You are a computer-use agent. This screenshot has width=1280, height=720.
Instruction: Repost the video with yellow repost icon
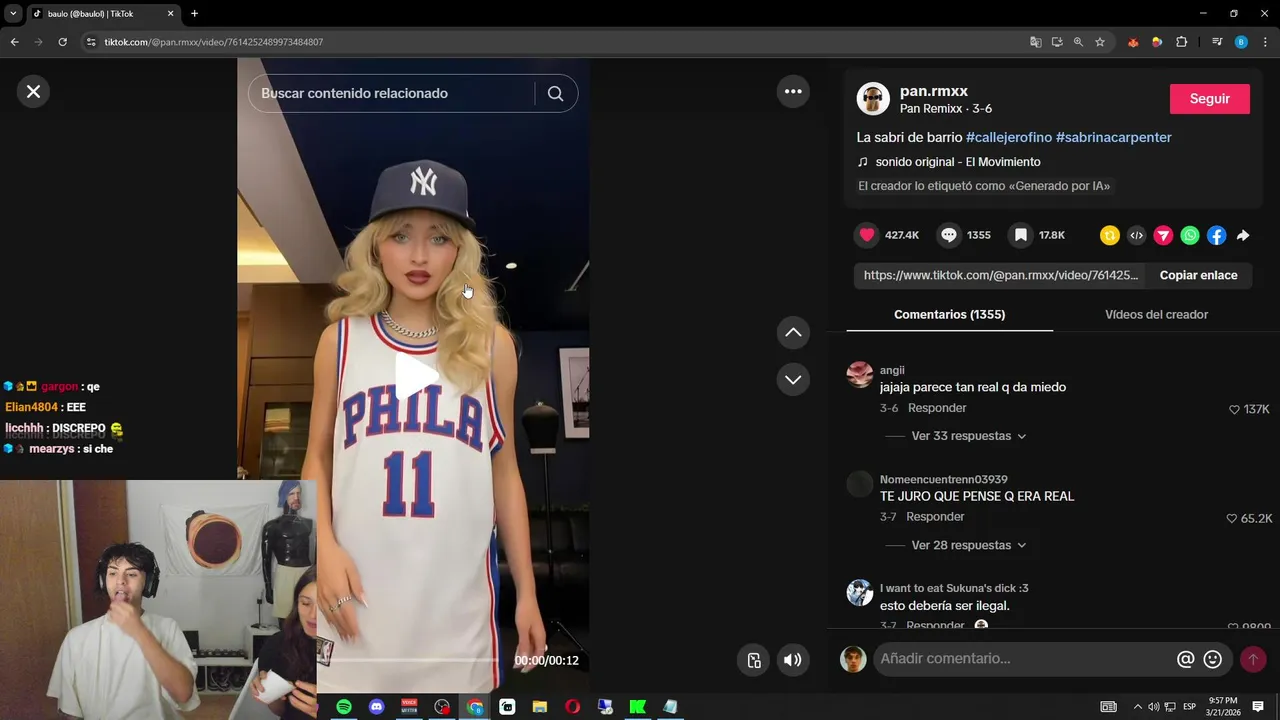click(x=1110, y=235)
